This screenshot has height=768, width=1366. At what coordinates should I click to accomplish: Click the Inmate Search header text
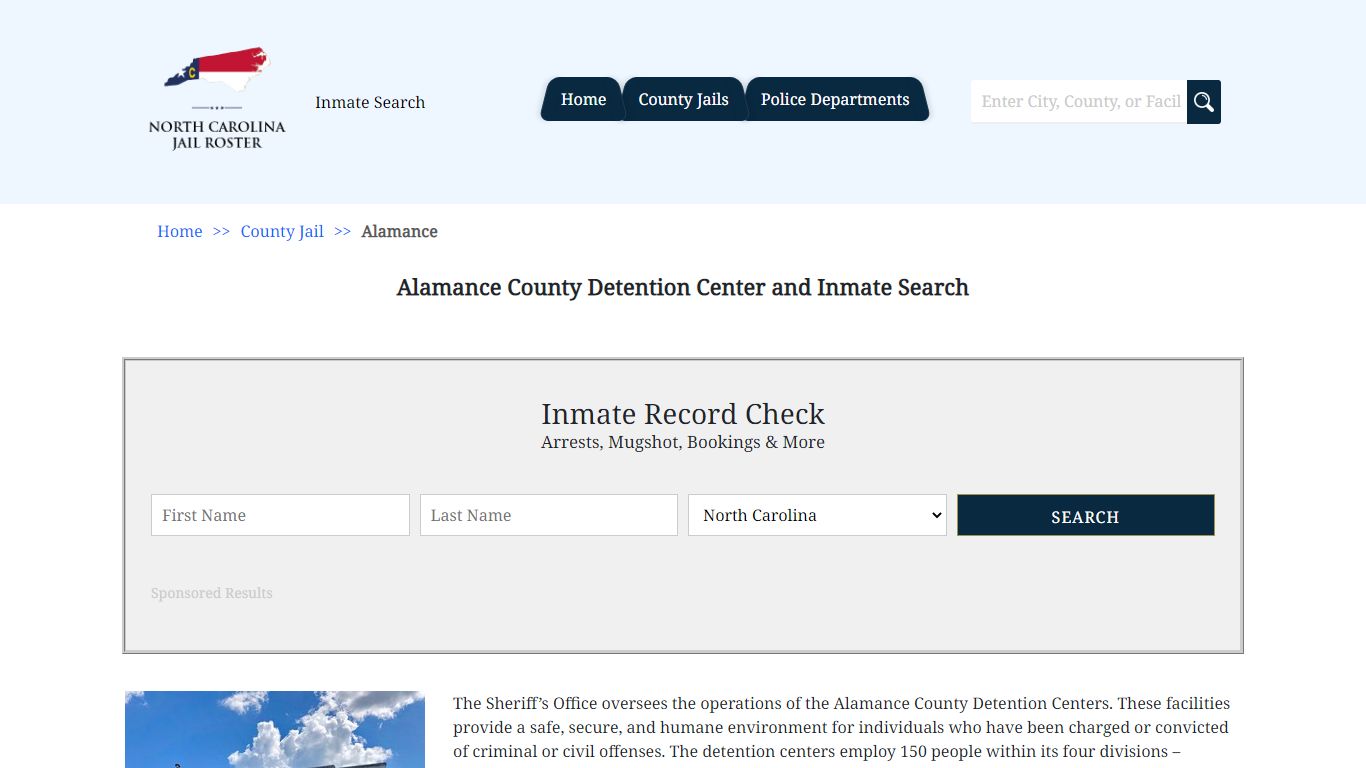click(370, 102)
